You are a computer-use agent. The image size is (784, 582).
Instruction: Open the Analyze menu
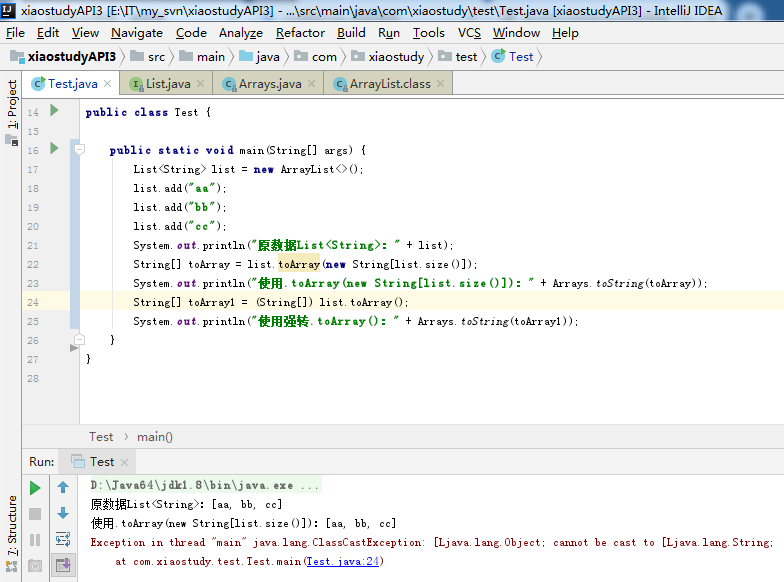pos(240,33)
